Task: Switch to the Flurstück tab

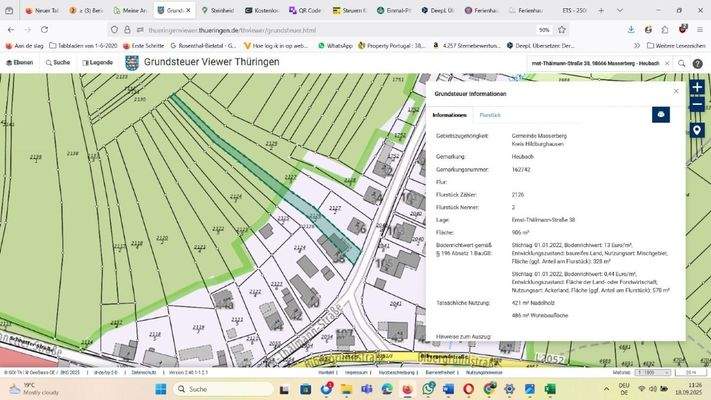Action: 490,116
